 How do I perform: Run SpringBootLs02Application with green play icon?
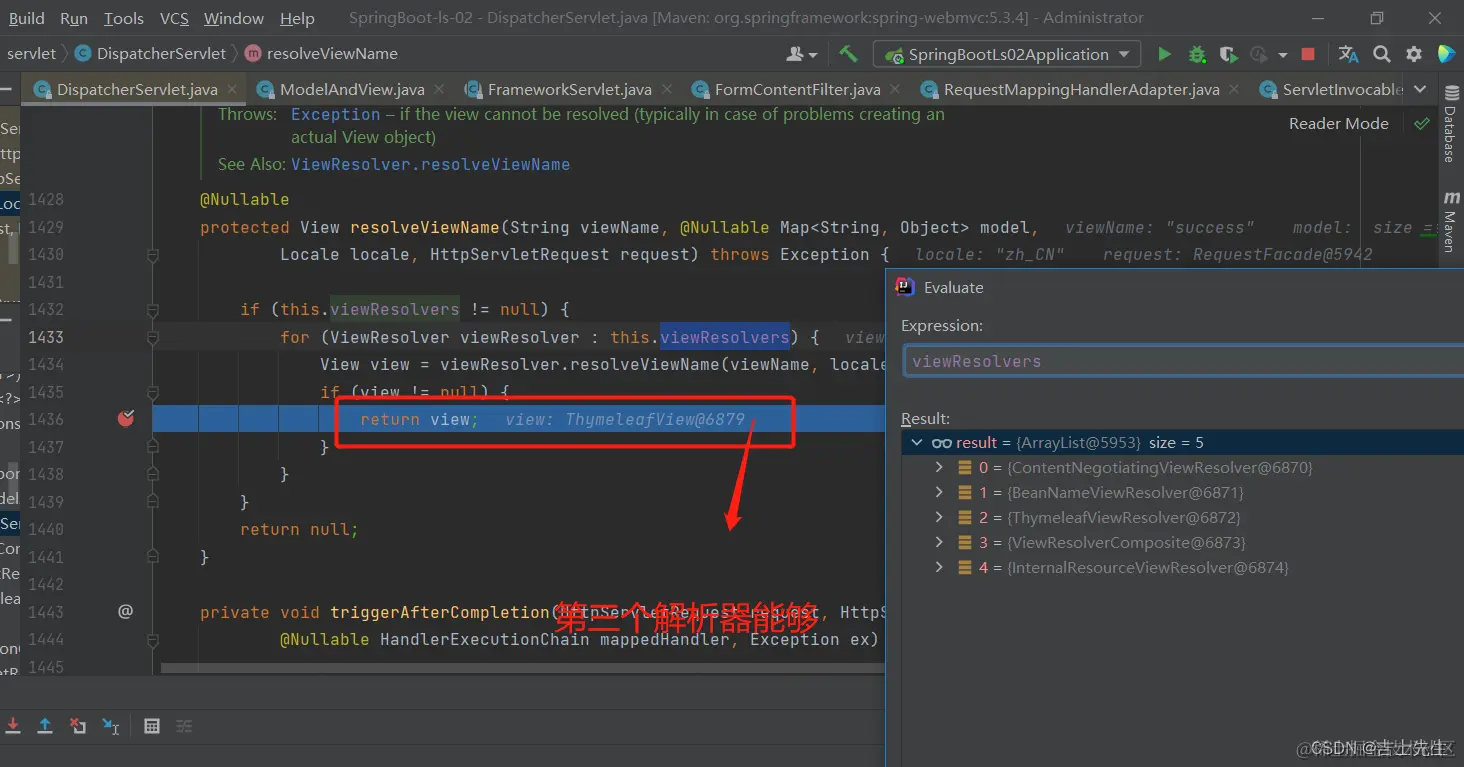(x=1164, y=54)
